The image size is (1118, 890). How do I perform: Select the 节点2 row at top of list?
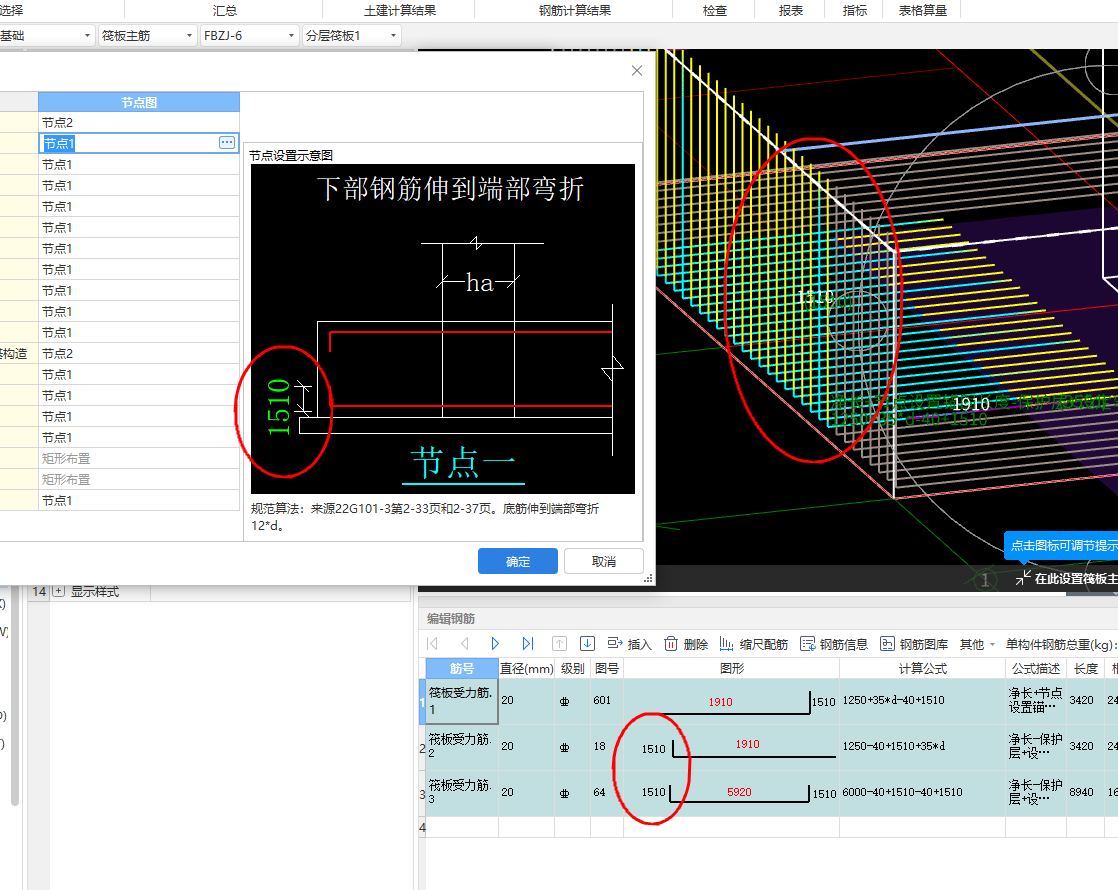click(x=138, y=122)
